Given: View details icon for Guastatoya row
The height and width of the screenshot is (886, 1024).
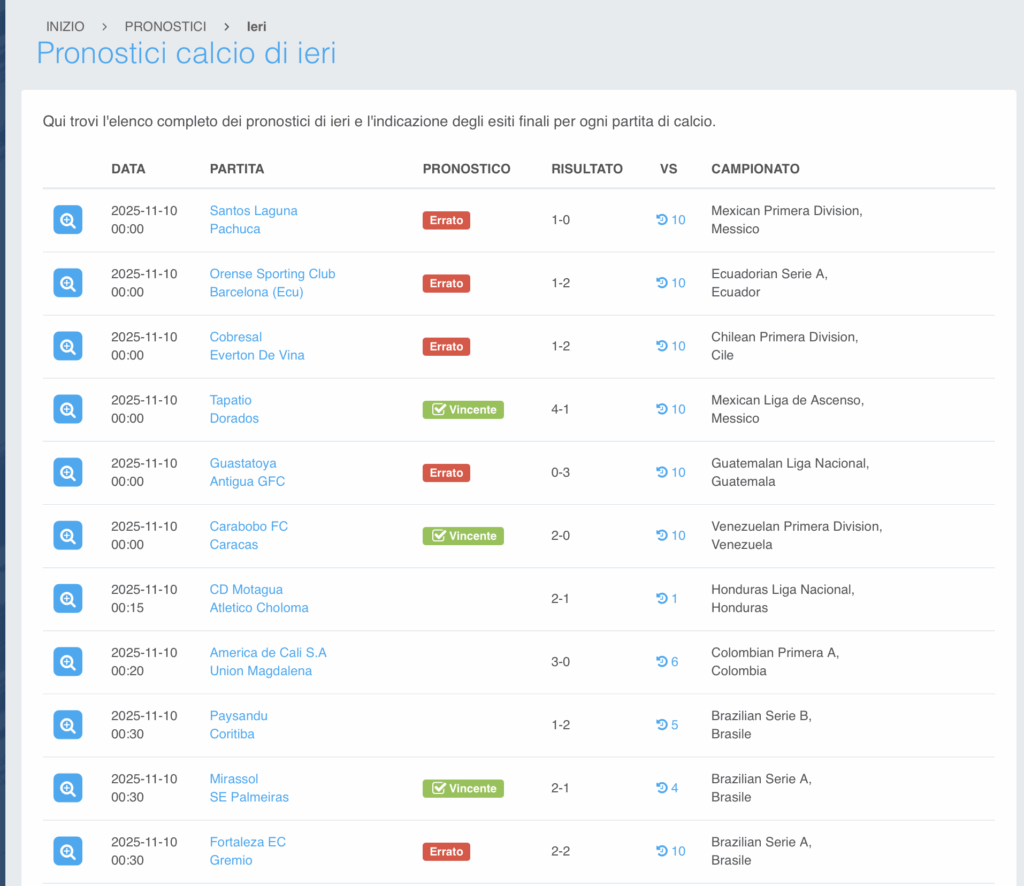Looking at the screenshot, I should point(67,472).
